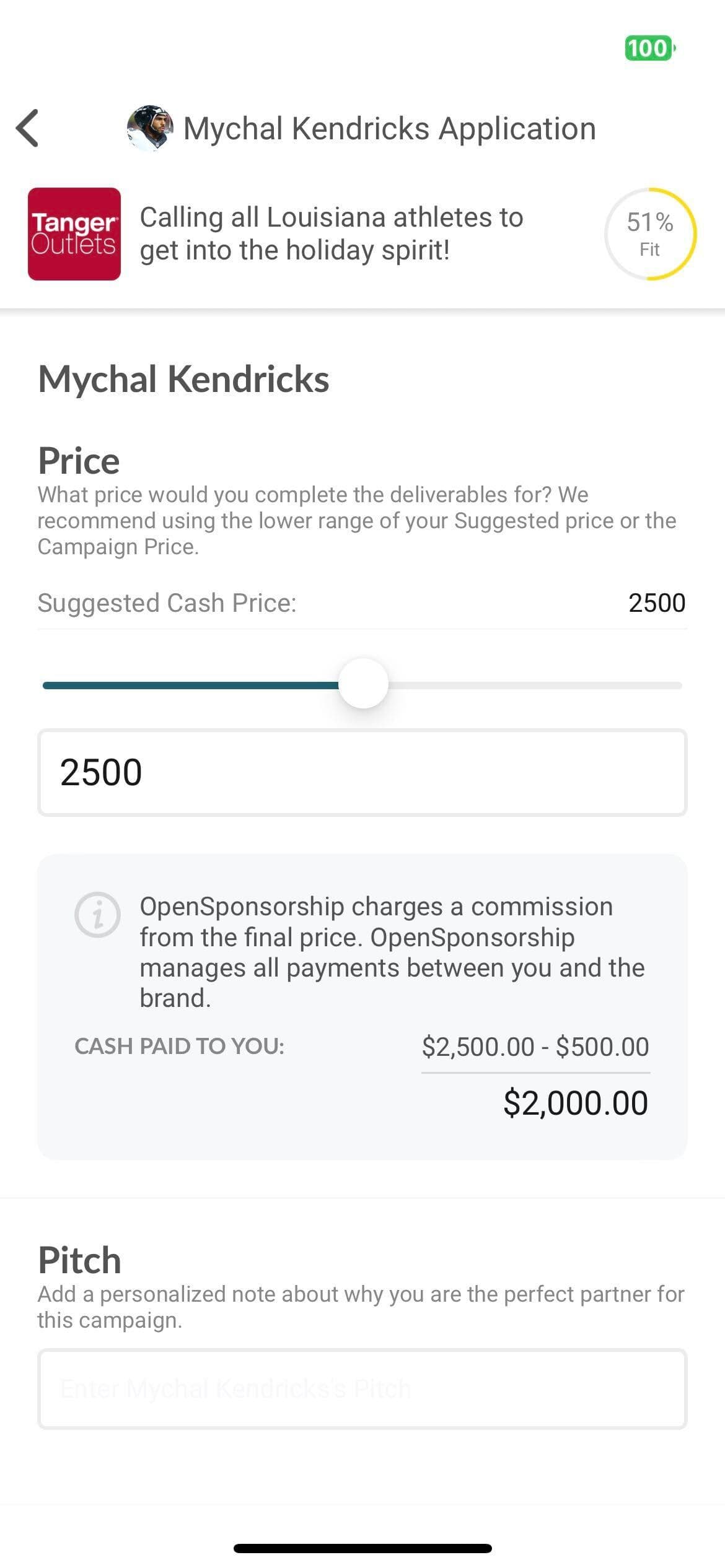Viewport: 725px width, 1568px height.
Task: Tap the CASH PAID TO YOU label
Action: click(179, 1047)
